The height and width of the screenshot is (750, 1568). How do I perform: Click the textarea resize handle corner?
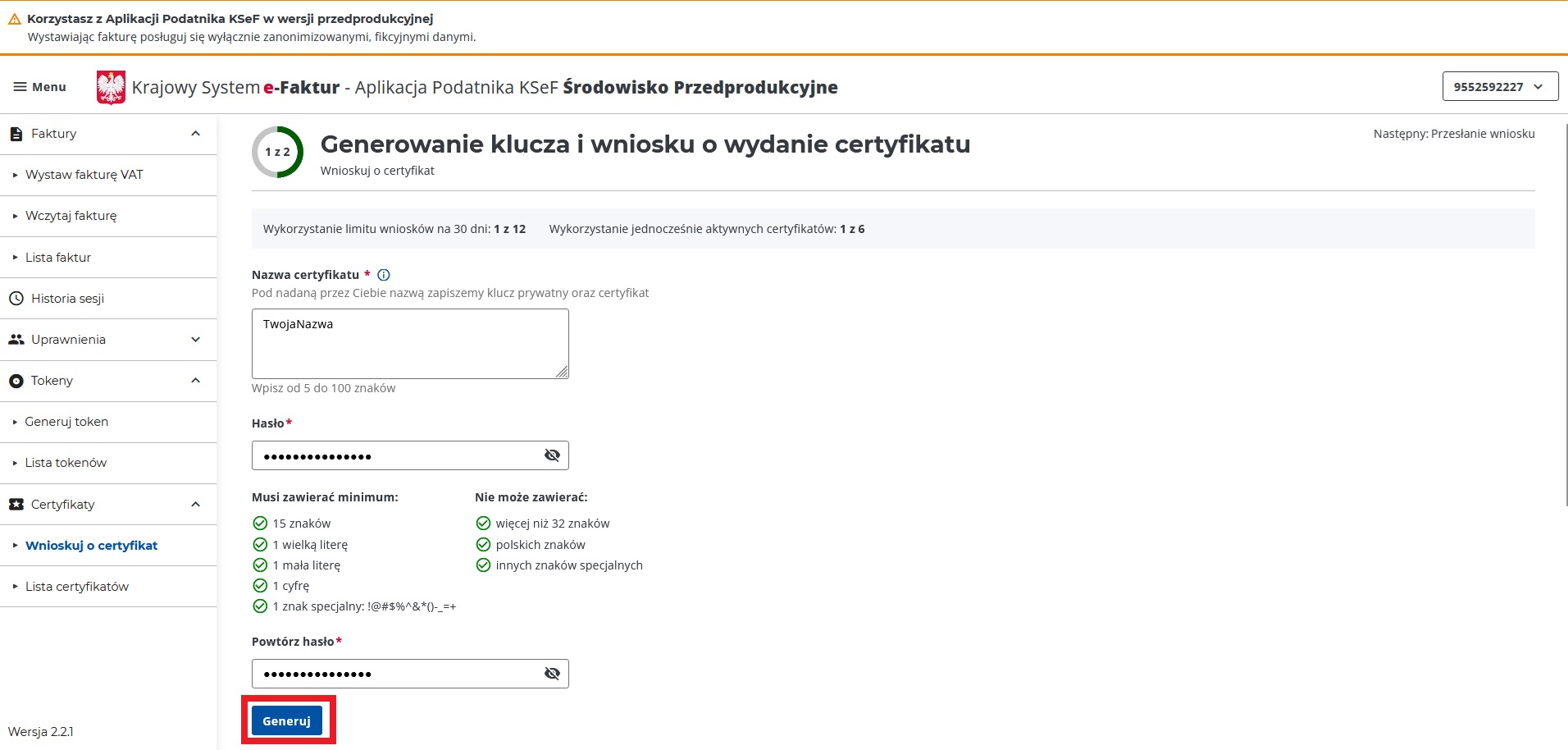(562, 372)
